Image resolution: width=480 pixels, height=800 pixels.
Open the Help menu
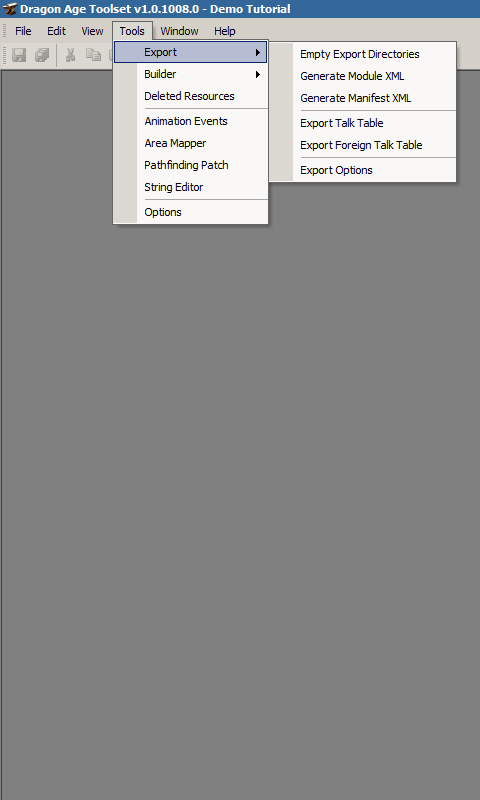pos(224,31)
